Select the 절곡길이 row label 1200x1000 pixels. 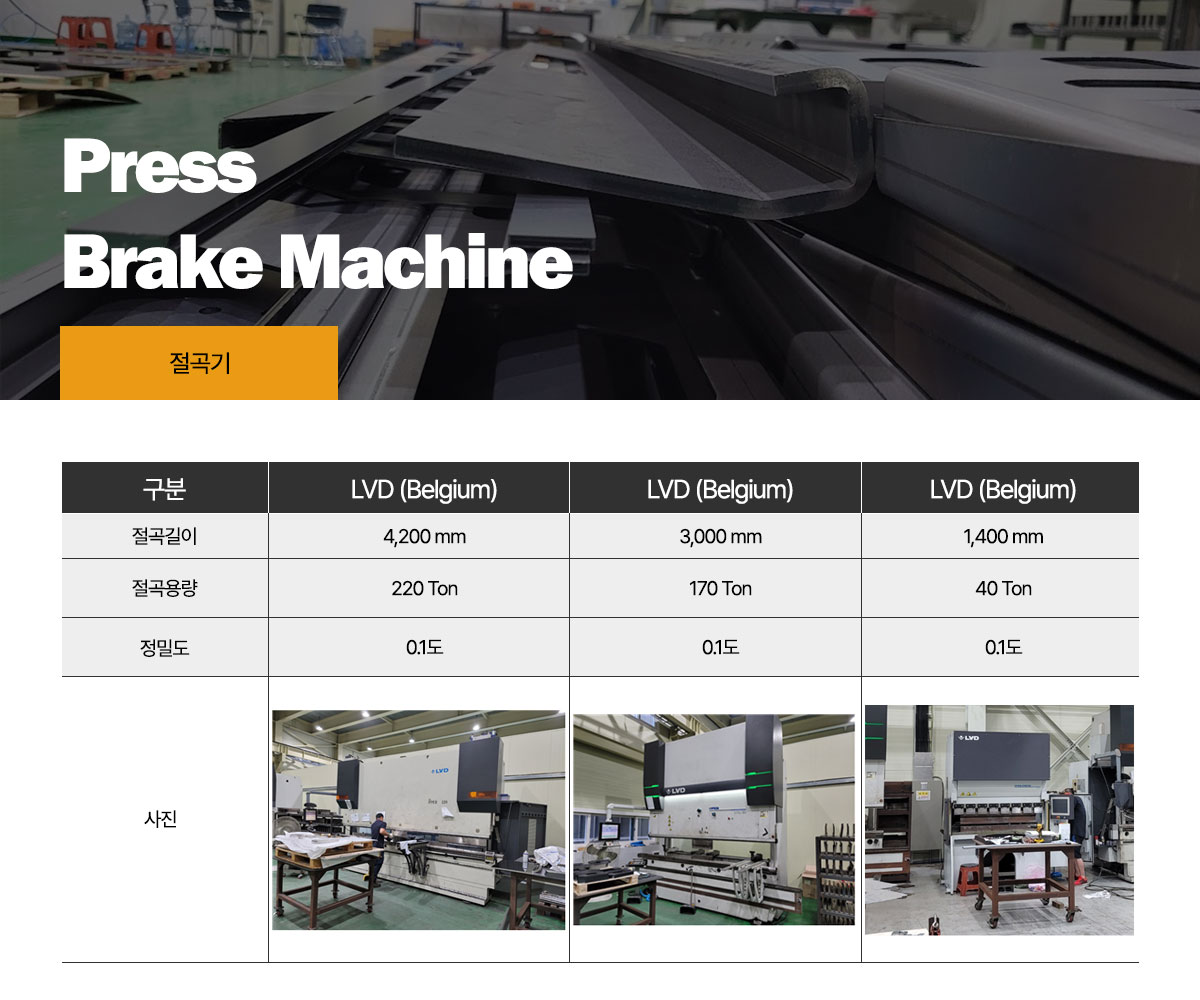[165, 537]
